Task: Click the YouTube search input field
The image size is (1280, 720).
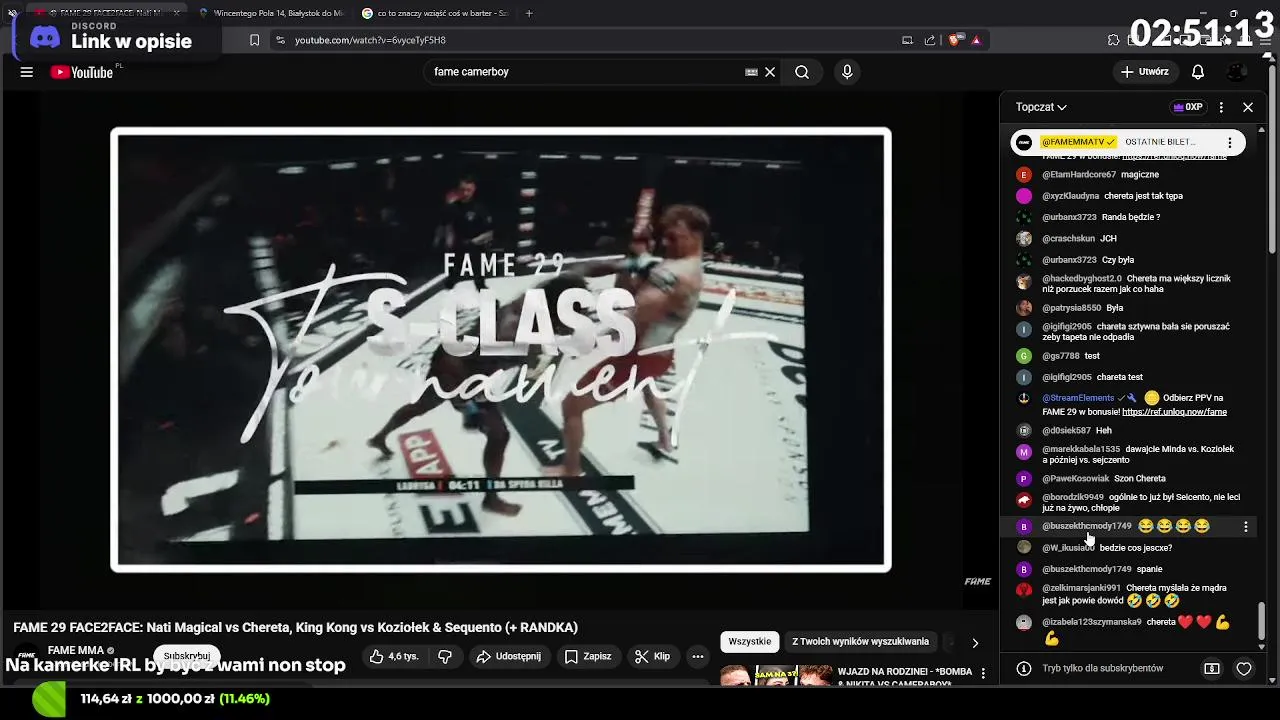Action: [585, 72]
